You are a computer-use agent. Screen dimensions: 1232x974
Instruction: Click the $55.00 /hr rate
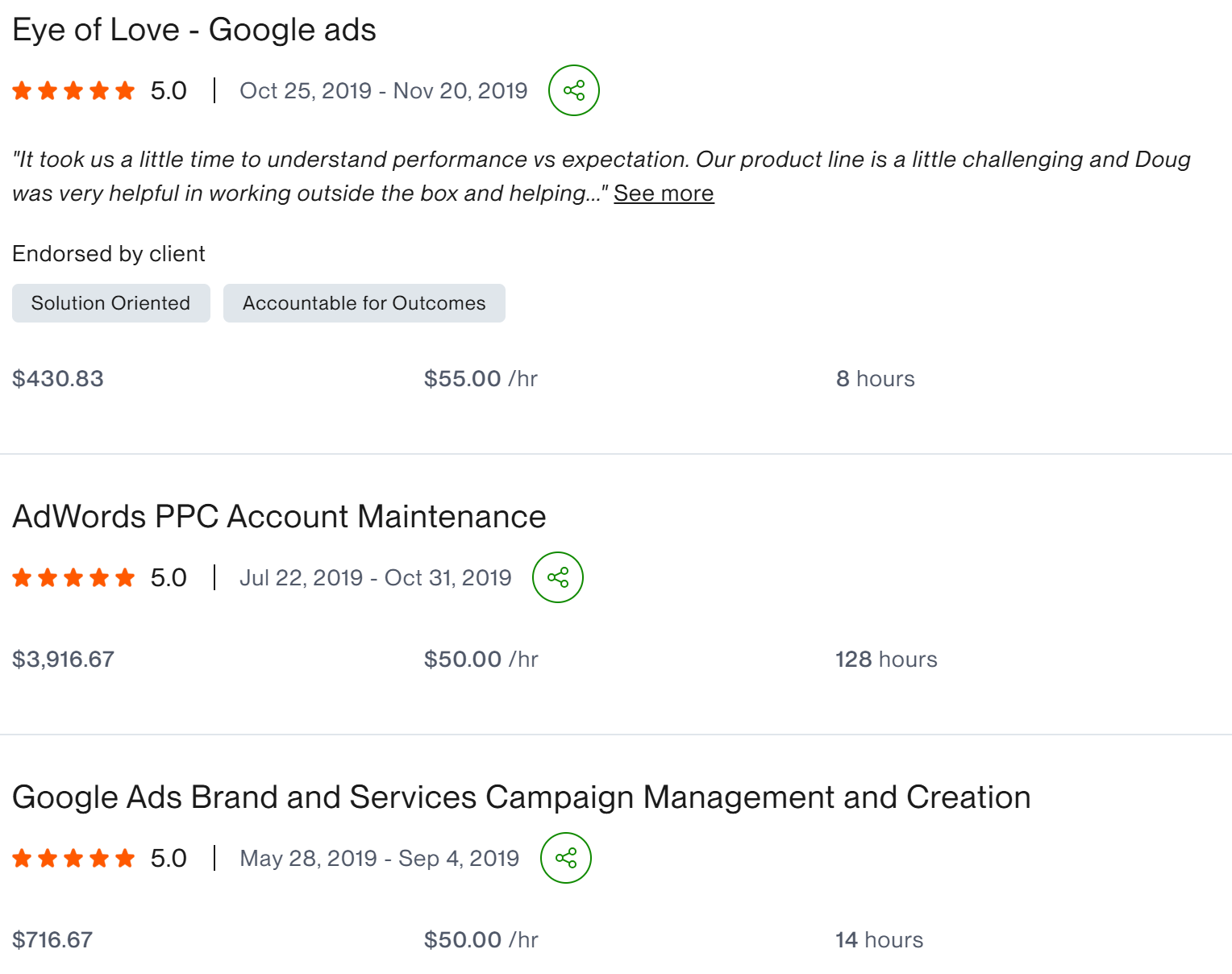coord(481,379)
